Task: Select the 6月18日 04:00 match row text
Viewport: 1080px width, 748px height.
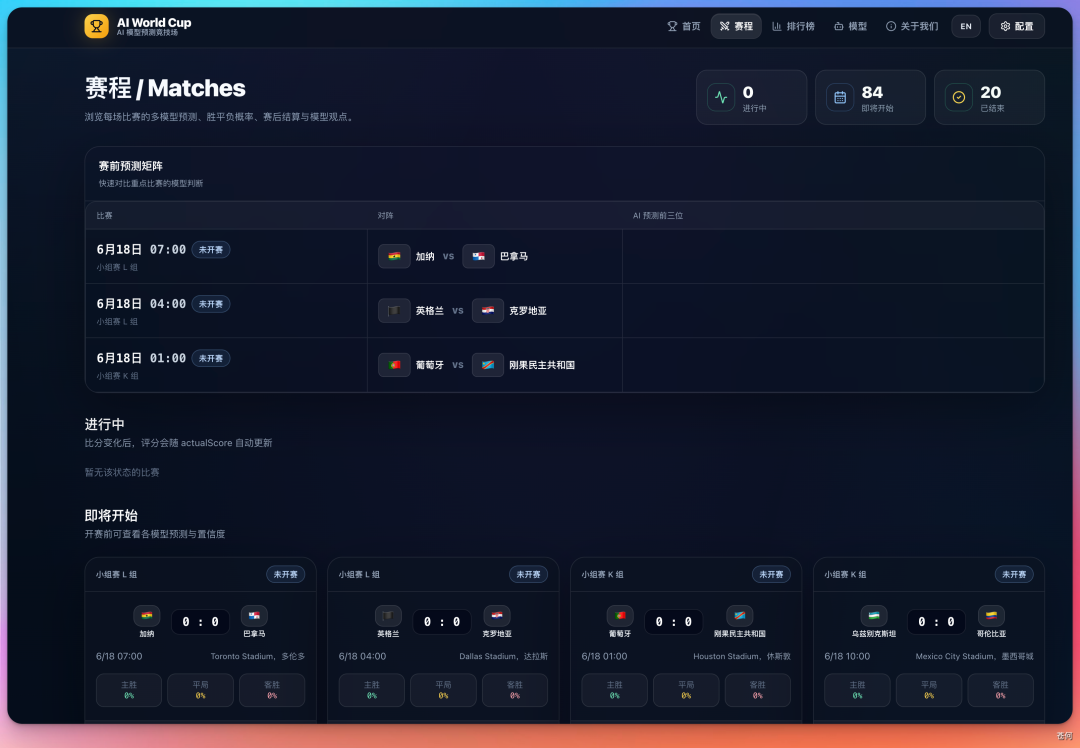Action: (141, 304)
